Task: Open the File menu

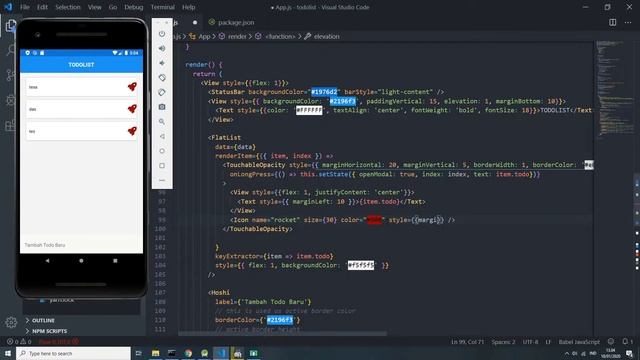Action: coord(25,7)
